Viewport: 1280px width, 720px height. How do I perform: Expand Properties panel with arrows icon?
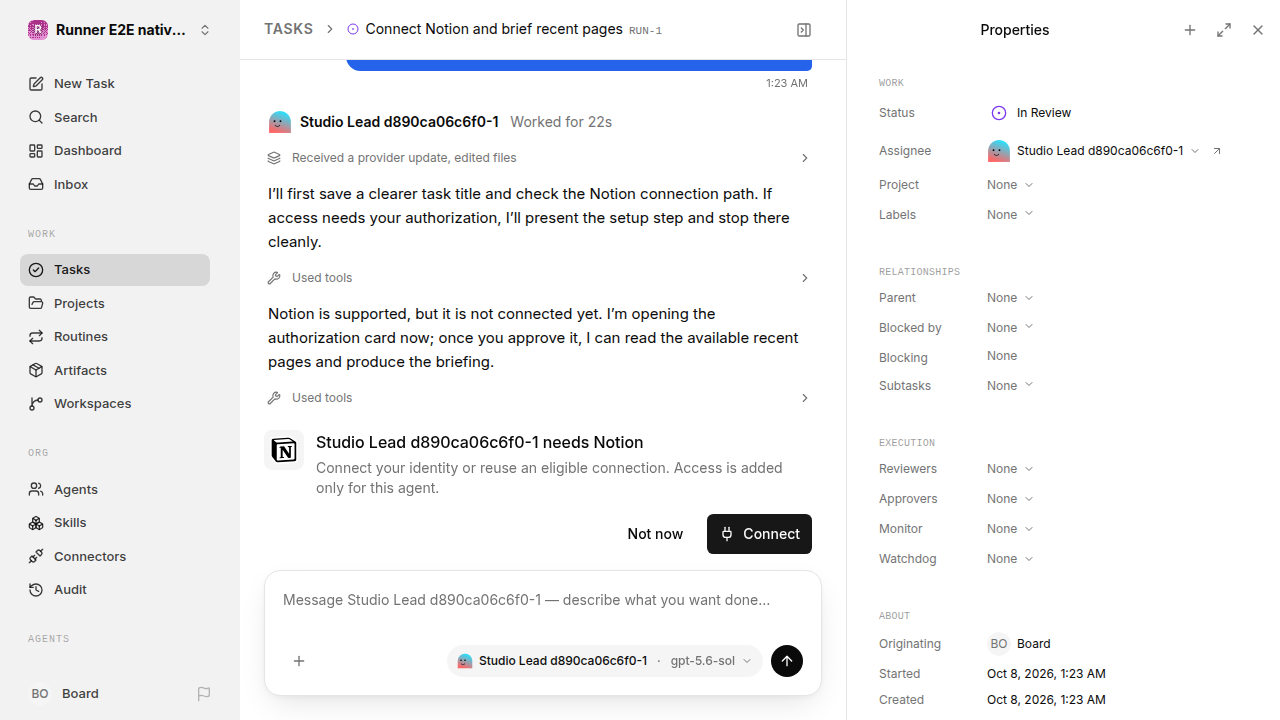(x=1224, y=30)
